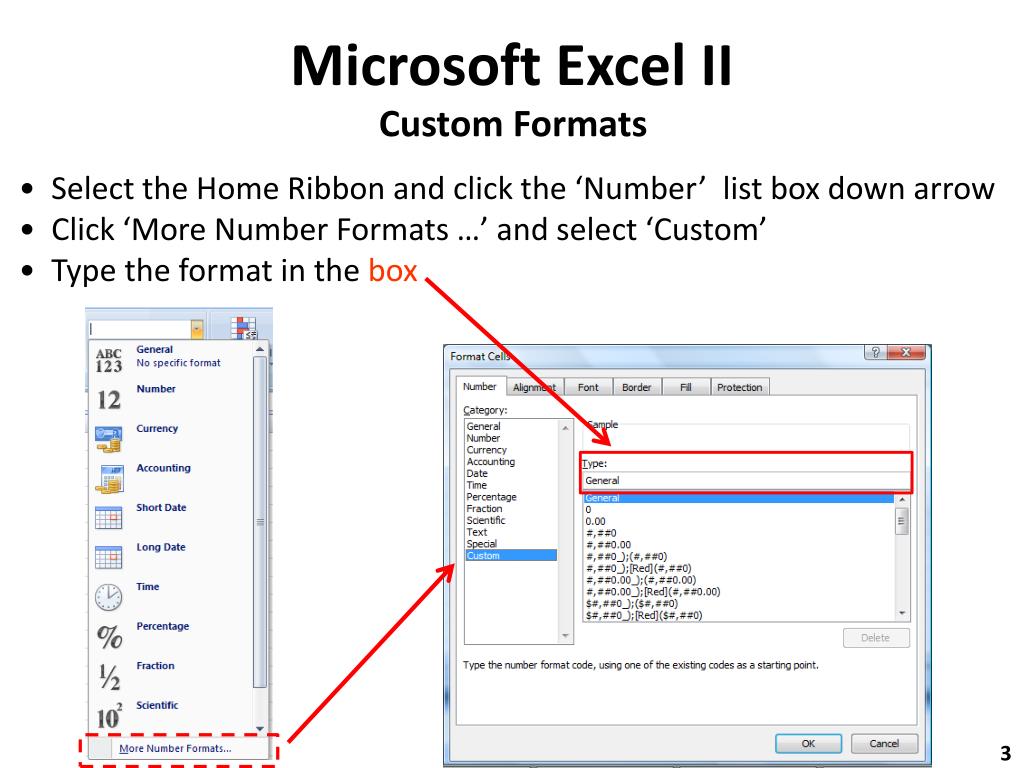Select the Accounting calculator icon
The width and height of the screenshot is (1024, 768).
[108, 479]
